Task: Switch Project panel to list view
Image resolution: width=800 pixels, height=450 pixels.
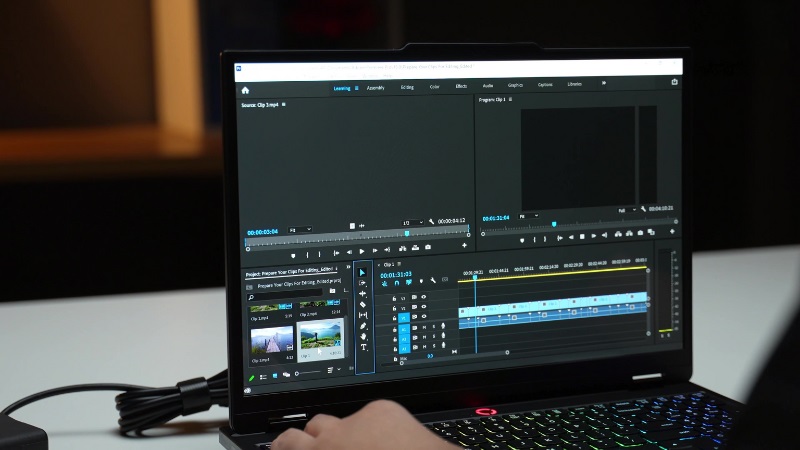Action: coord(263,377)
